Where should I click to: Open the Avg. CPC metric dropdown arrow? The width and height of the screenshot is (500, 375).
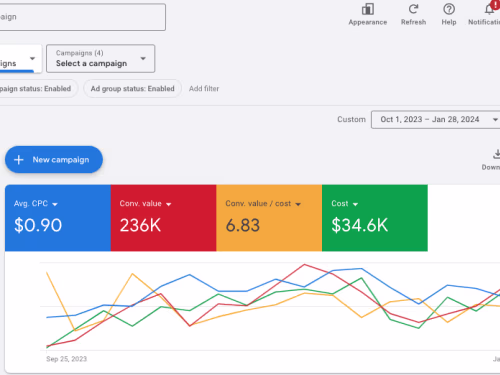(55, 204)
